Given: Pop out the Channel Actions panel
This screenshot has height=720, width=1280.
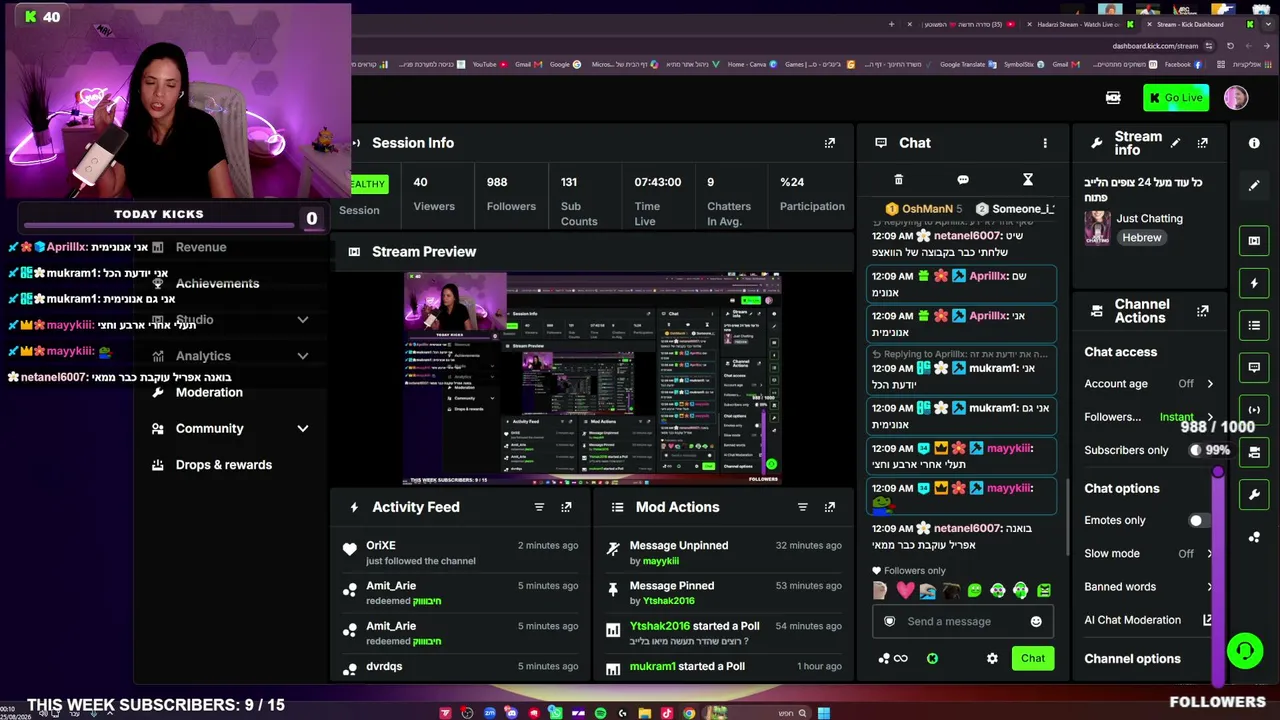Looking at the screenshot, I should [x=1203, y=311].
